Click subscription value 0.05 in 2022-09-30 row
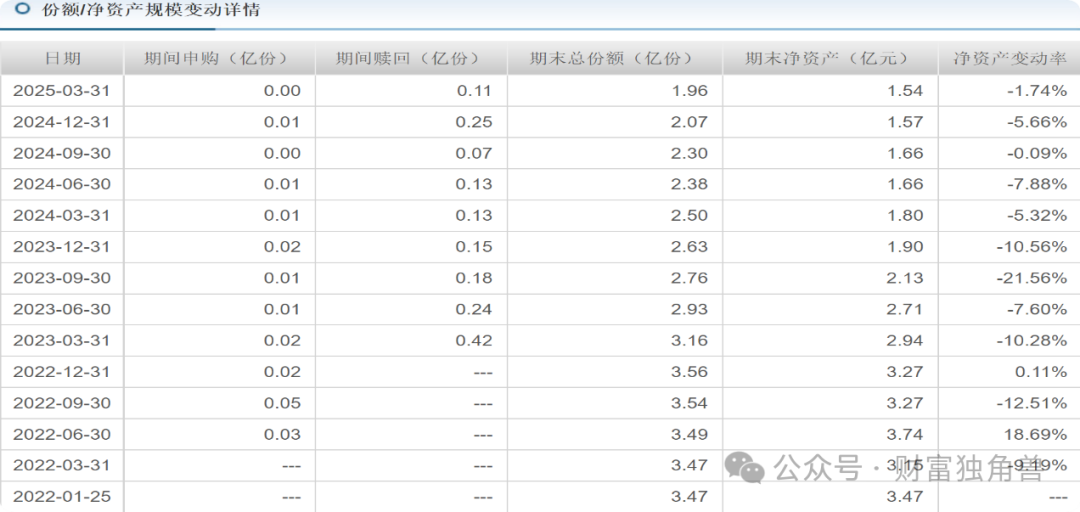Screen dimensions: 1080x512 point(282,402)
